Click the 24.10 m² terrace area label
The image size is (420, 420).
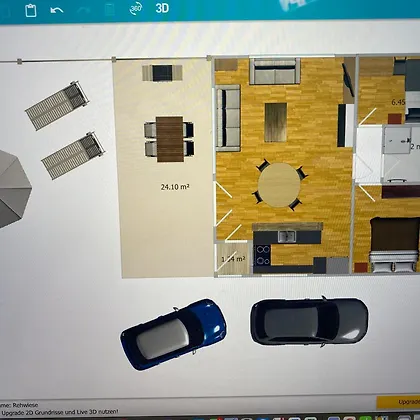[x=175, y=187]
